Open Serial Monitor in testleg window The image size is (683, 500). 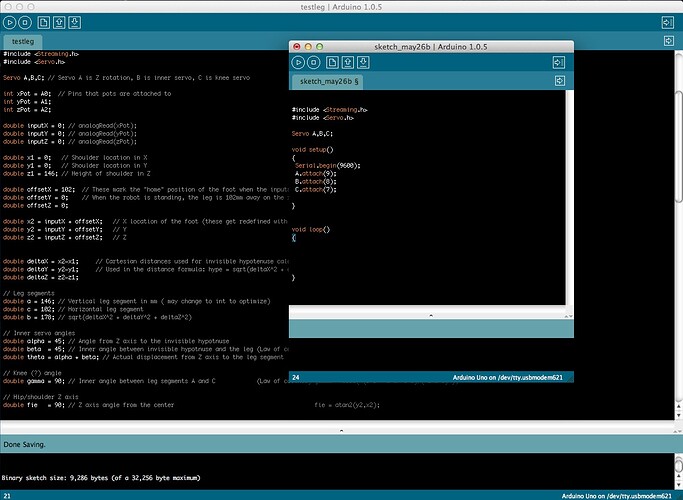click(x=667, y=22)
